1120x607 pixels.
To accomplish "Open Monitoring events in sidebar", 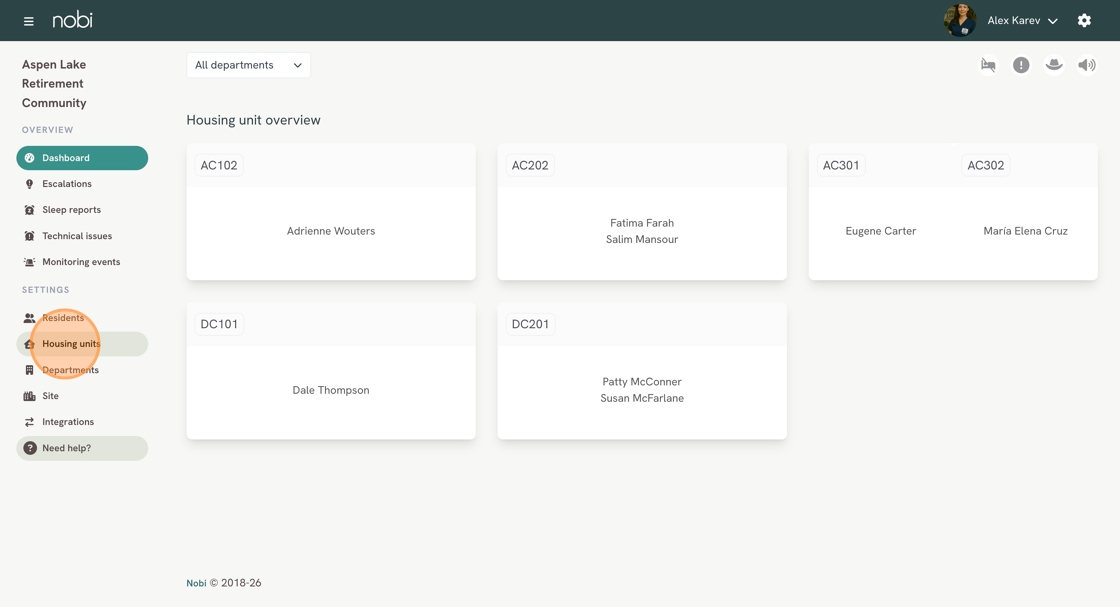I will pos(81,262).
